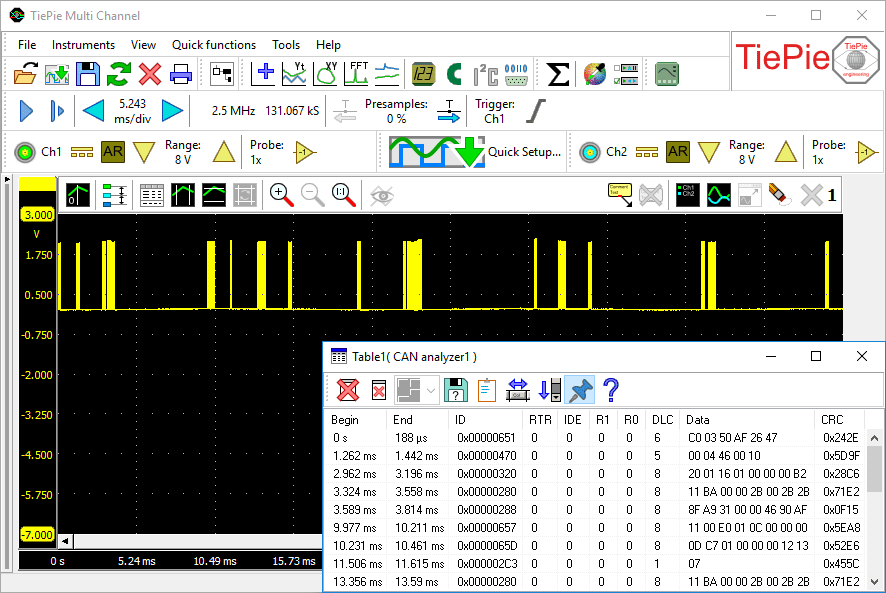Screen dimensions: 886x593
Task: Click the blue help question mark icon
Action: [x=611, y=389]
